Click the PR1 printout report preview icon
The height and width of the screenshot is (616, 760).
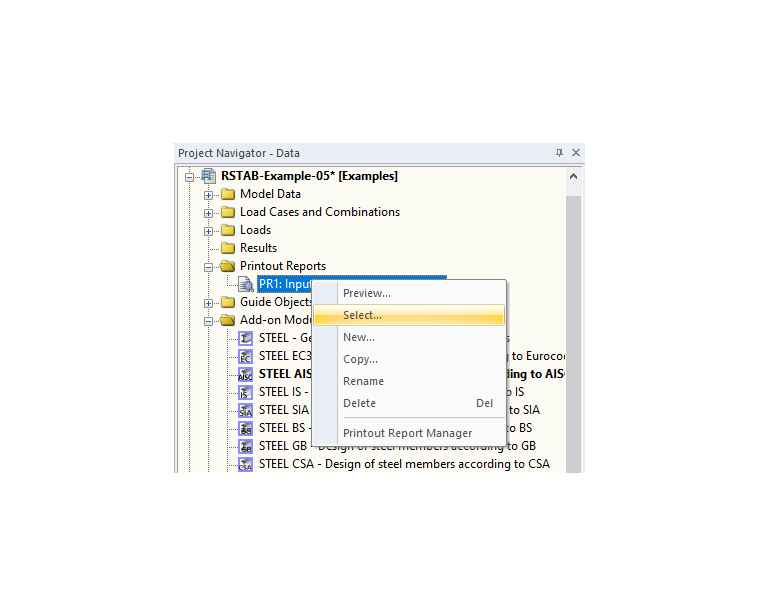[246, 284]
